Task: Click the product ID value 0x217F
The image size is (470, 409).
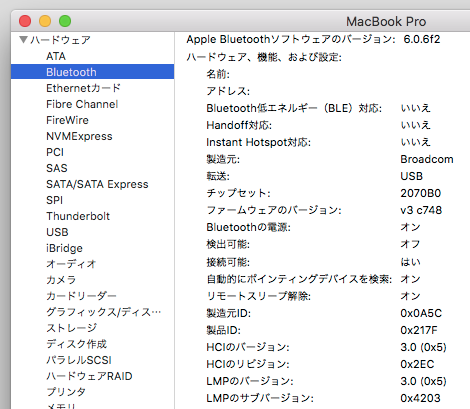Action: [419, 330]
